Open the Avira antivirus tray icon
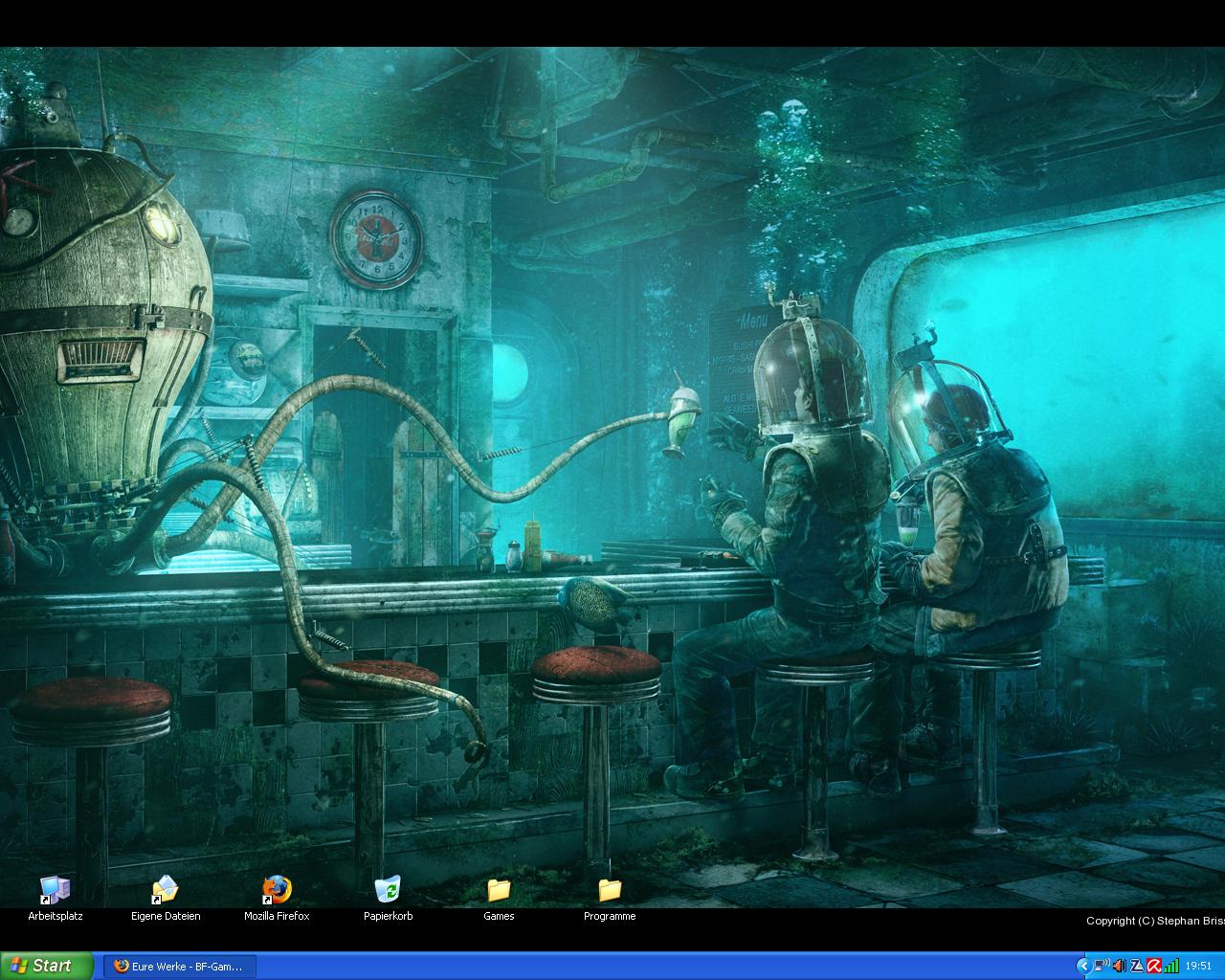 click(1154, 966)
